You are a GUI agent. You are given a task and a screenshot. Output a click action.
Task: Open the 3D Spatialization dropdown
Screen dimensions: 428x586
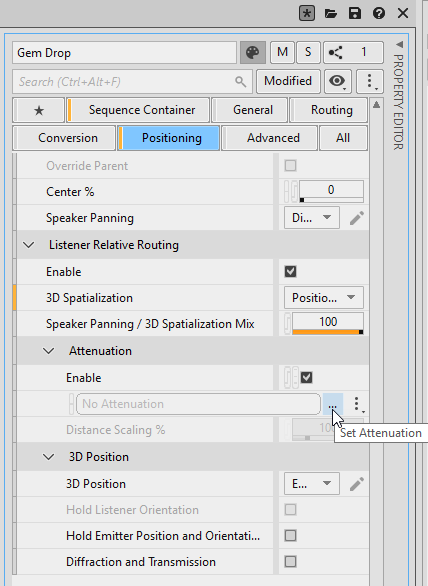[x=324, y=298]
